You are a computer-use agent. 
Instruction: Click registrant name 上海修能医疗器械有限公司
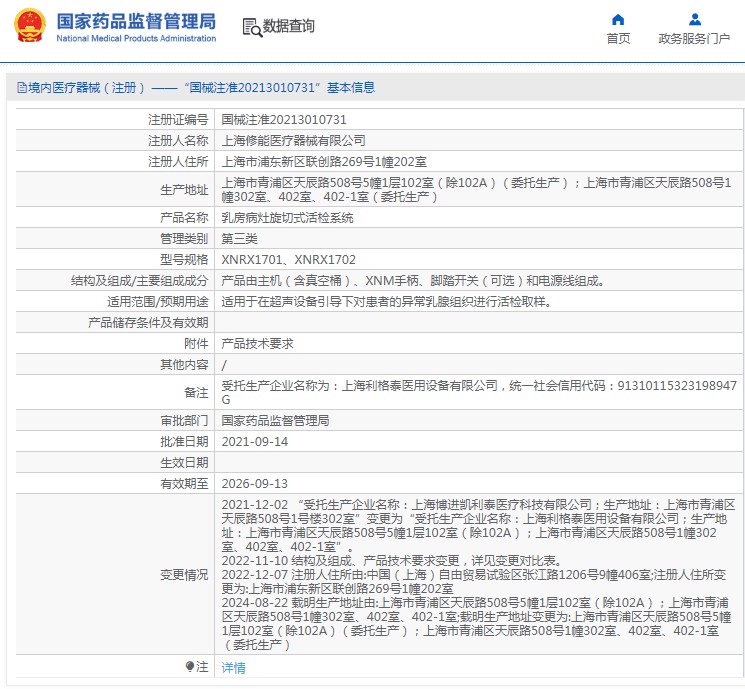coord(293,141)
